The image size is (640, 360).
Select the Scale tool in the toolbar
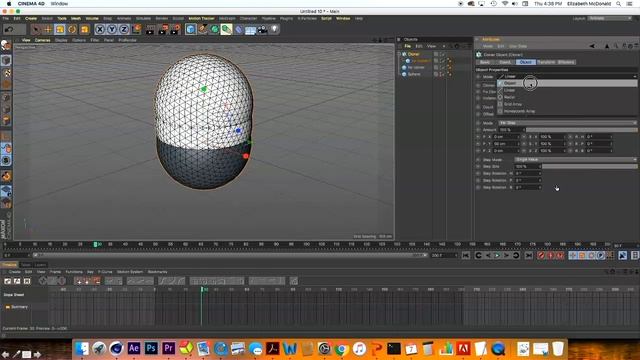60,29
